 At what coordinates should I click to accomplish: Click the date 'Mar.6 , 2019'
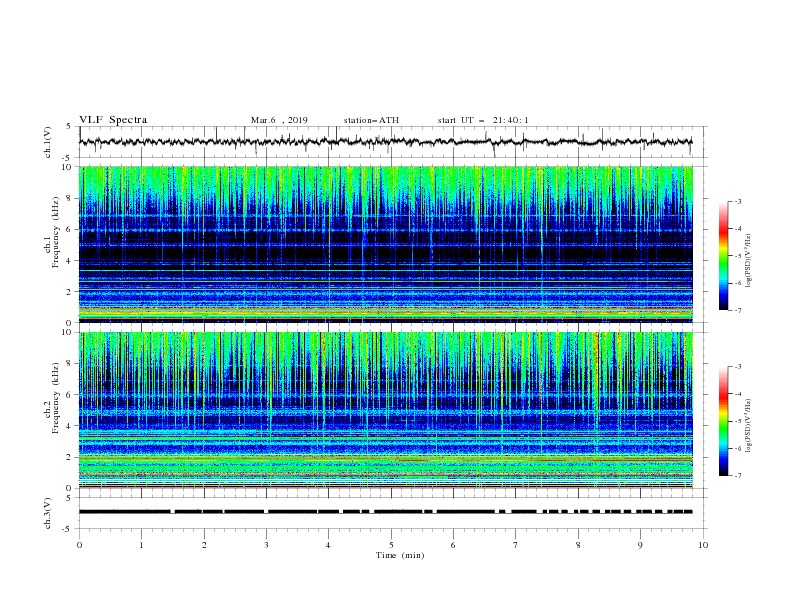coord(279,120)
